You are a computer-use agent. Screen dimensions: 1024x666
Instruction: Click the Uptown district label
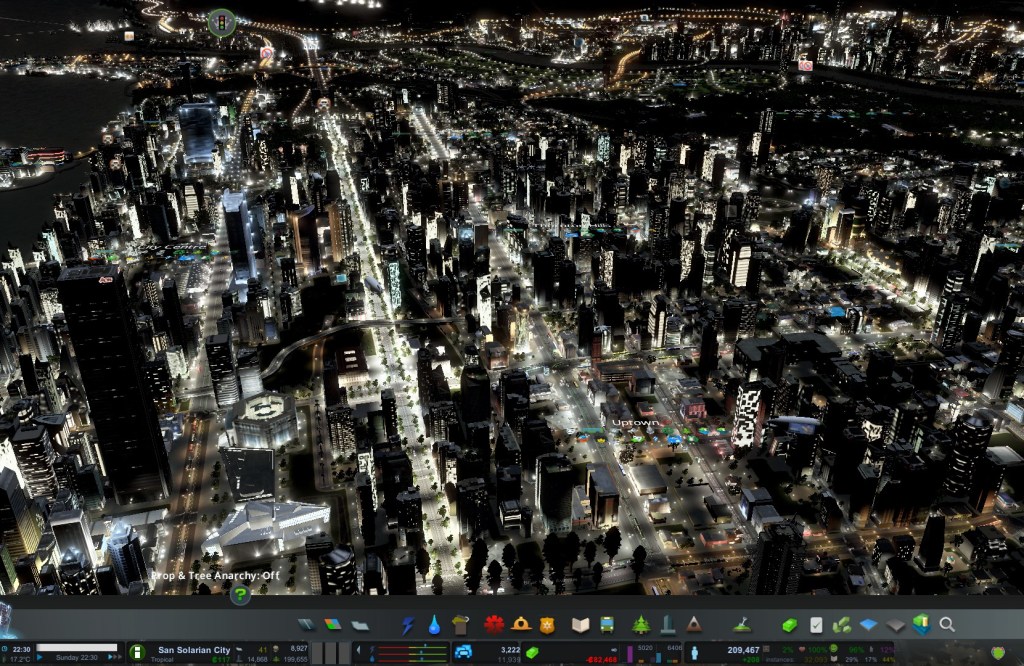coord(636,423)
